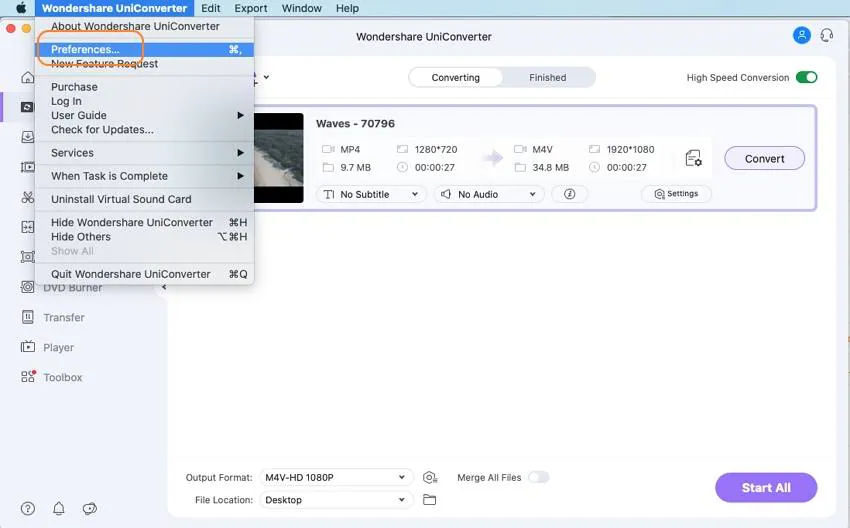Open output file settings icon for Waves

693,158
